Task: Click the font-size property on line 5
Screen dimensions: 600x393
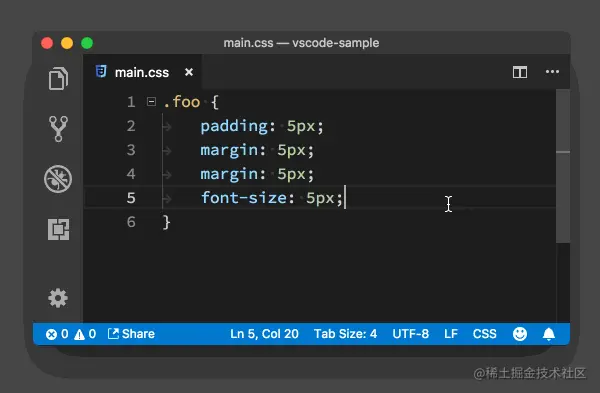Action: click(x=243, y=198)
